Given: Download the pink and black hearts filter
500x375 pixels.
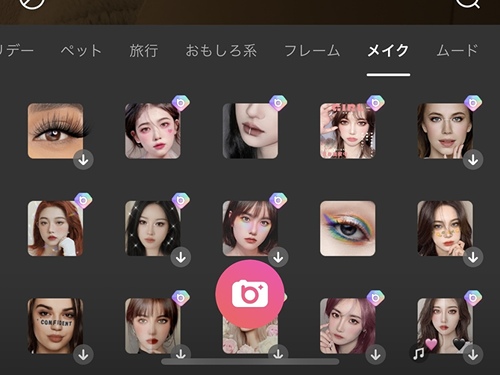Looking at the screenshot, I should point(473,355).
